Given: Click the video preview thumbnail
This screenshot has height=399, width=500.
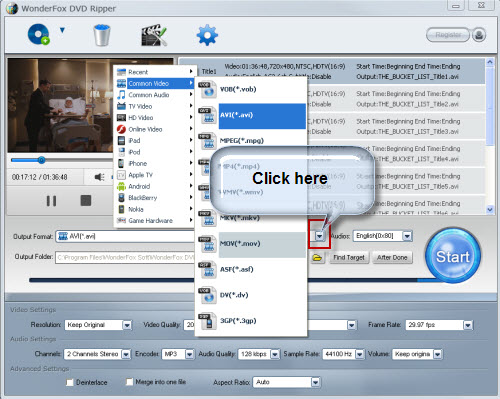Looking at the screenshot, I should click(61, 105).
